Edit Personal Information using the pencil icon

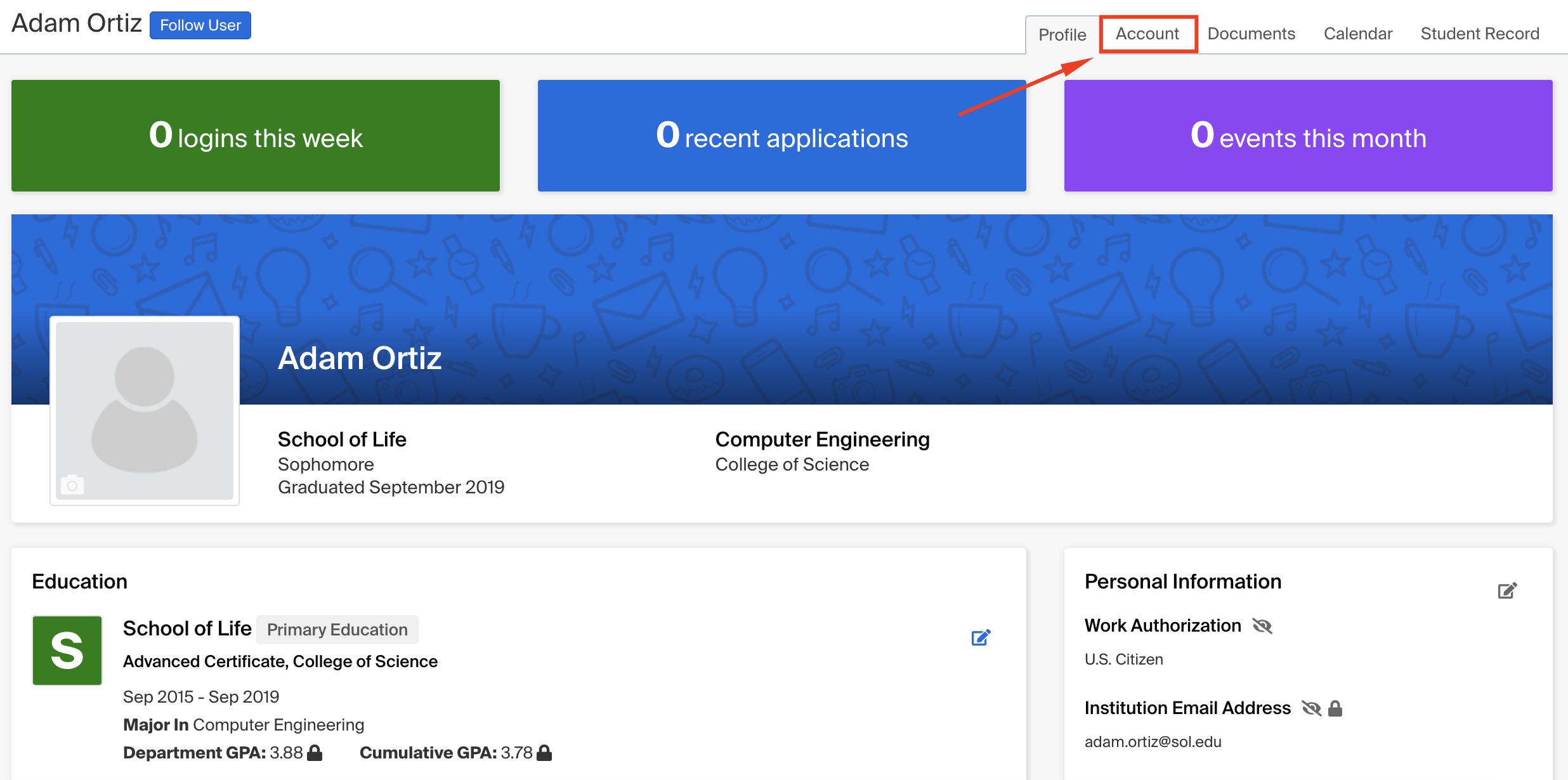click(1507, 591)
